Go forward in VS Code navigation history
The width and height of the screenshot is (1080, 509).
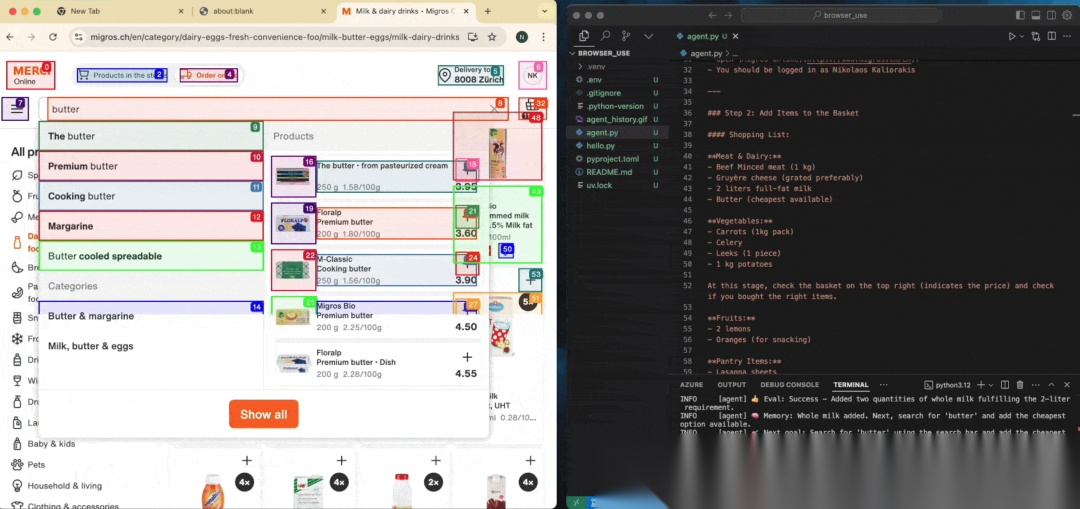729,15
